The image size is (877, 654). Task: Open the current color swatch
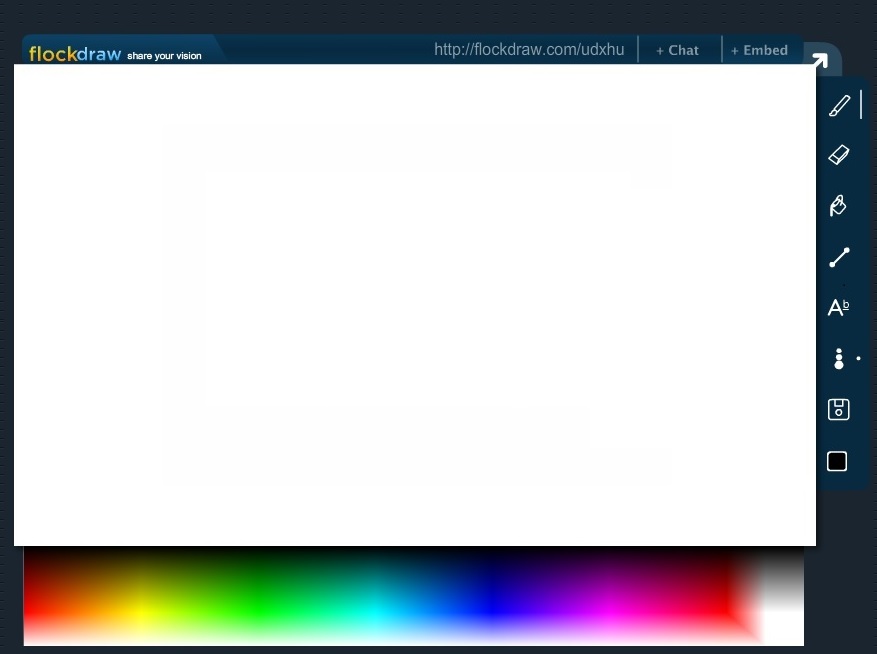click(837, 461)
